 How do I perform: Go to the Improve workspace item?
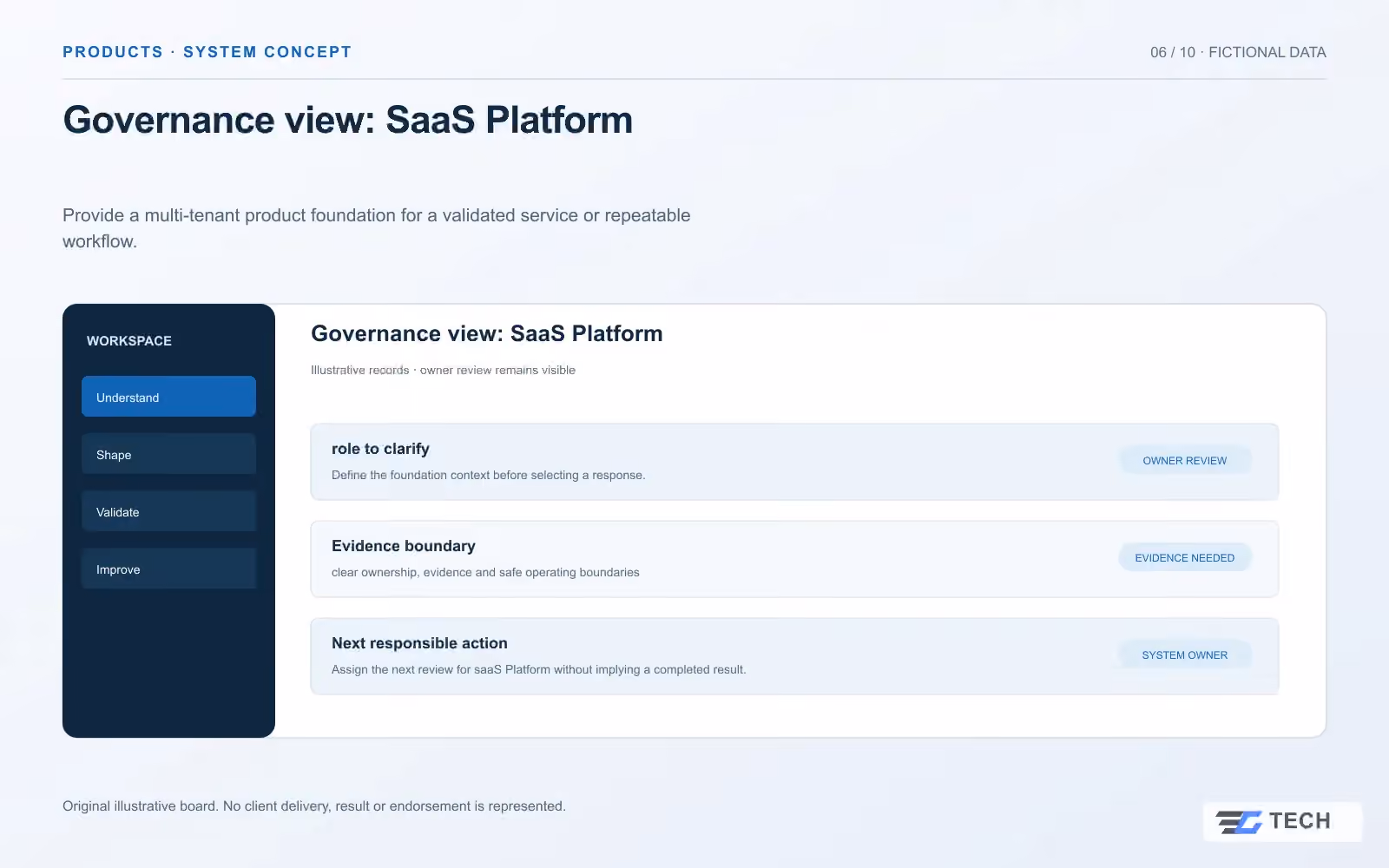pos(168,569)
